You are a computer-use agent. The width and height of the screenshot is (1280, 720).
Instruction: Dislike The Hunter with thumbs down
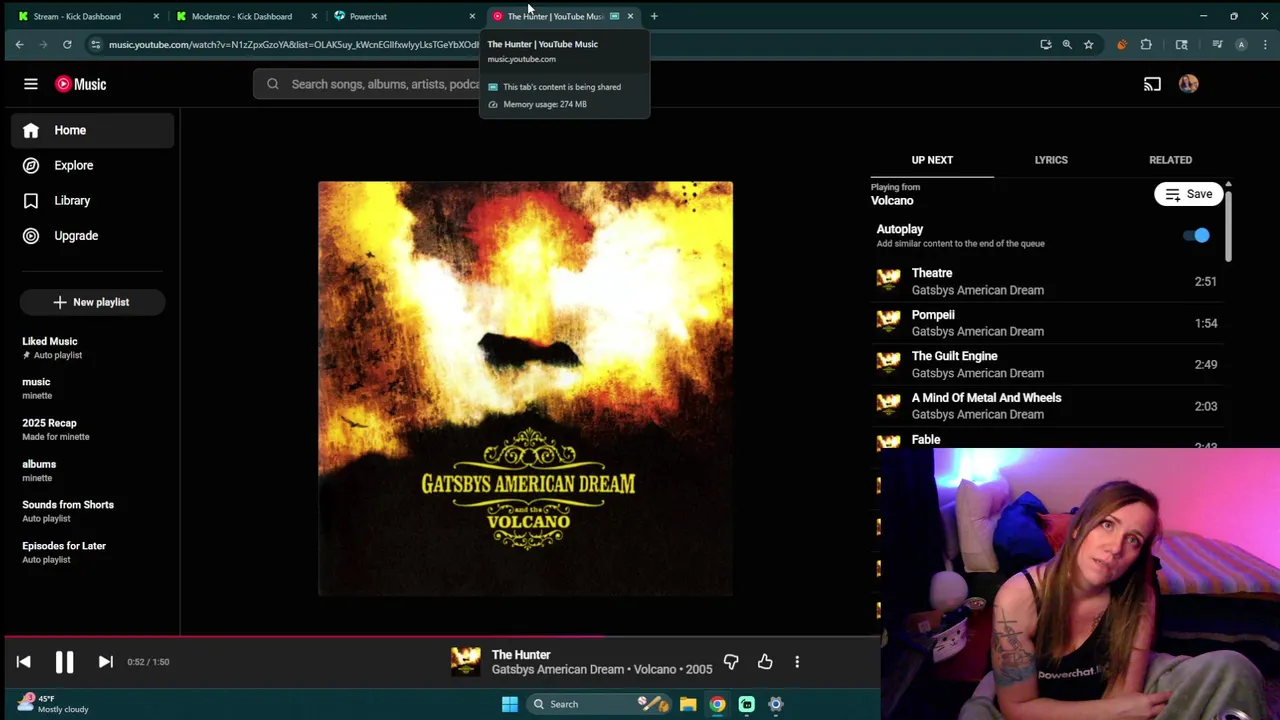(x=731, y=662)
